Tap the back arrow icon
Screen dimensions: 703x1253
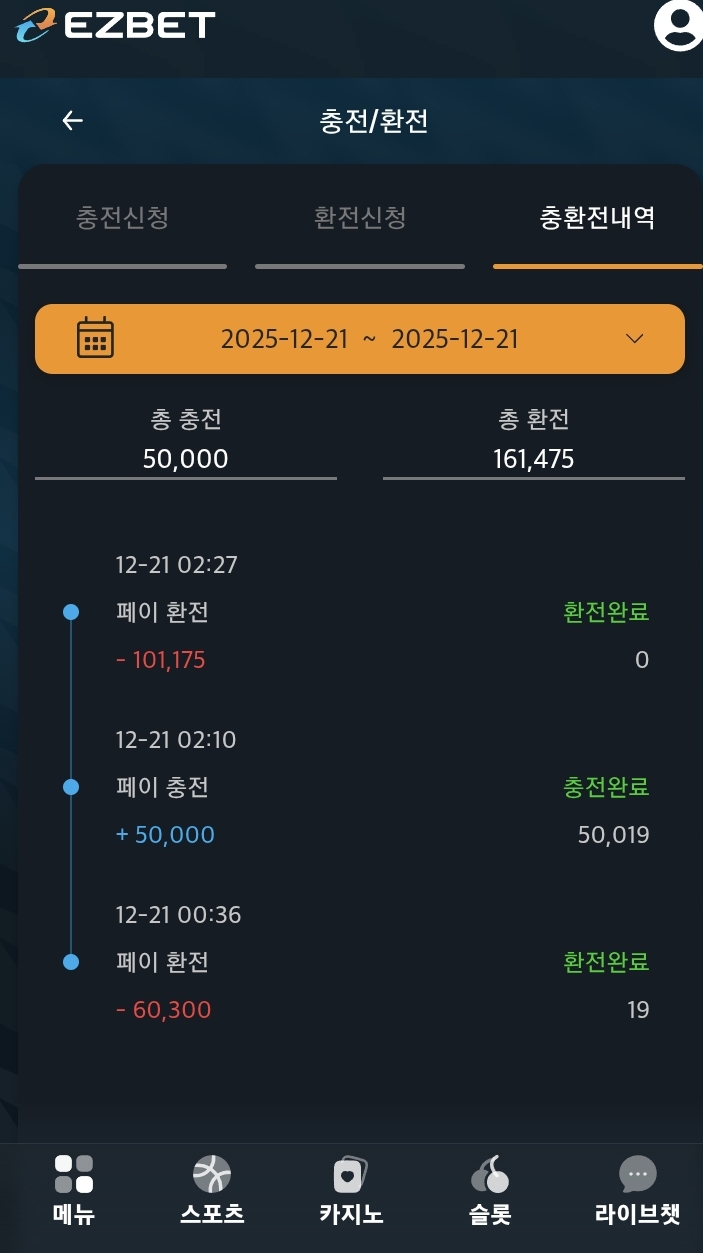click(x=72, y=121)
